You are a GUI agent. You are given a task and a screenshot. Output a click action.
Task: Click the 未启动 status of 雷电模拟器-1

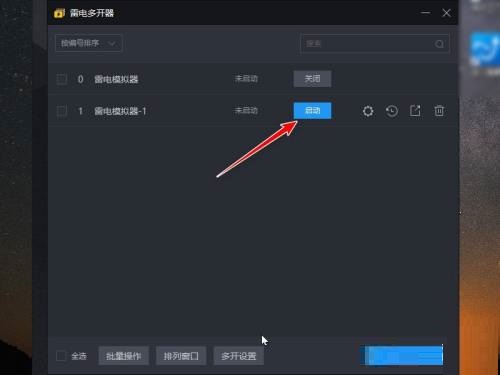click(246, 110)
